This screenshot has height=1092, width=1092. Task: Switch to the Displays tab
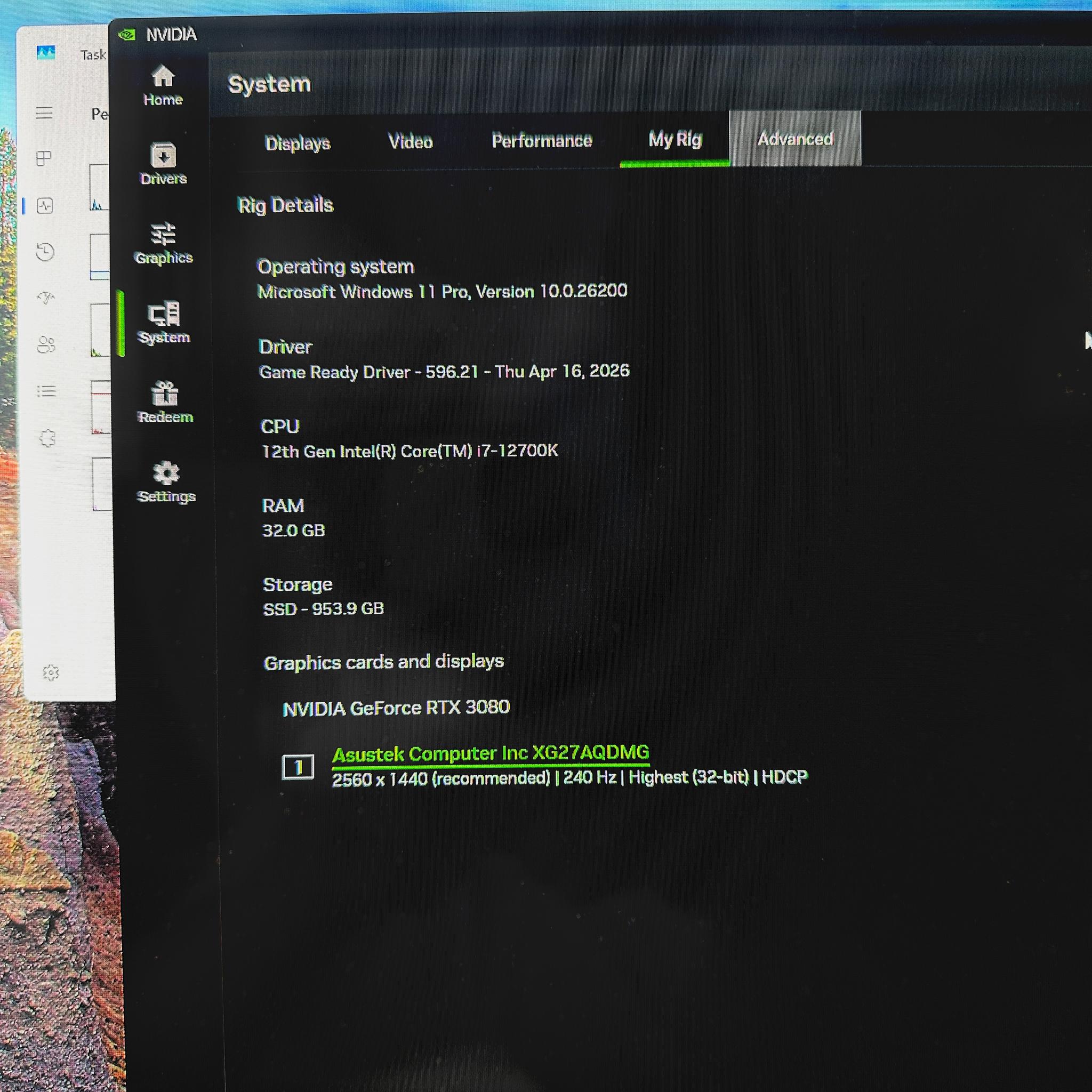298,143
